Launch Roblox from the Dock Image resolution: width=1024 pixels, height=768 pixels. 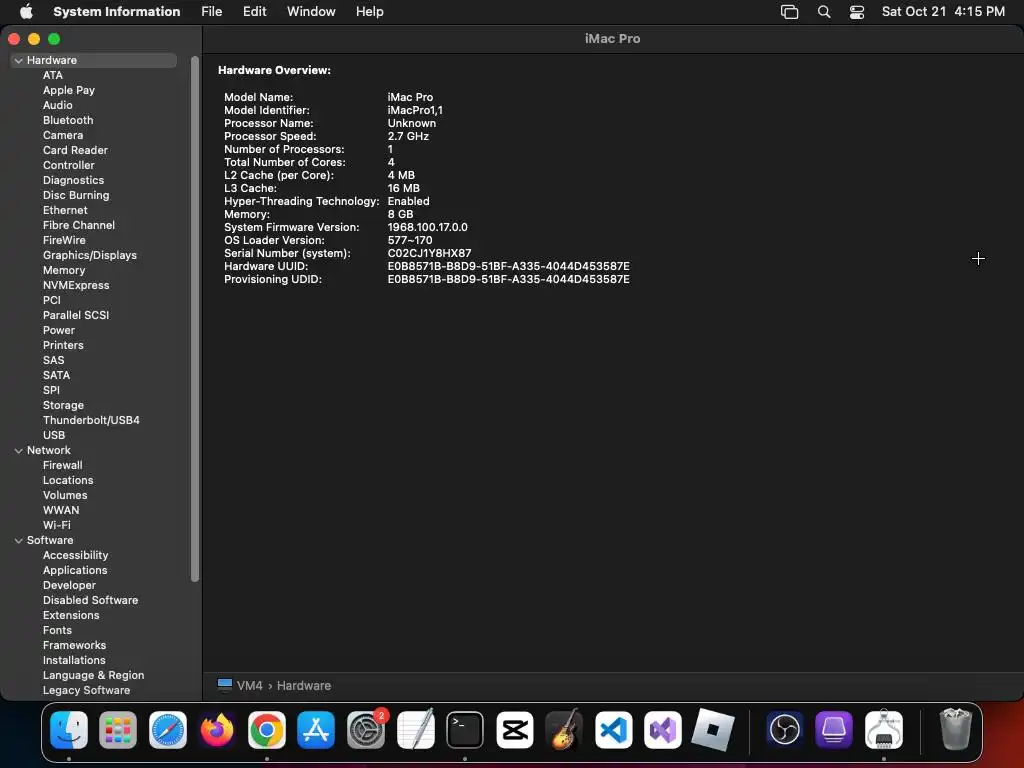(x=712, y=729)
